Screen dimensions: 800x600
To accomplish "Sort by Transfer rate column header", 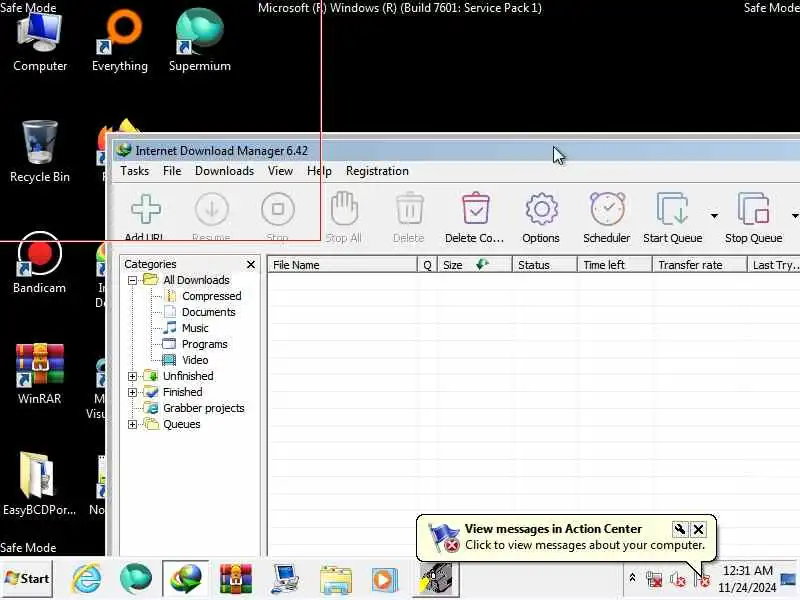I will [x=699, y=265].
